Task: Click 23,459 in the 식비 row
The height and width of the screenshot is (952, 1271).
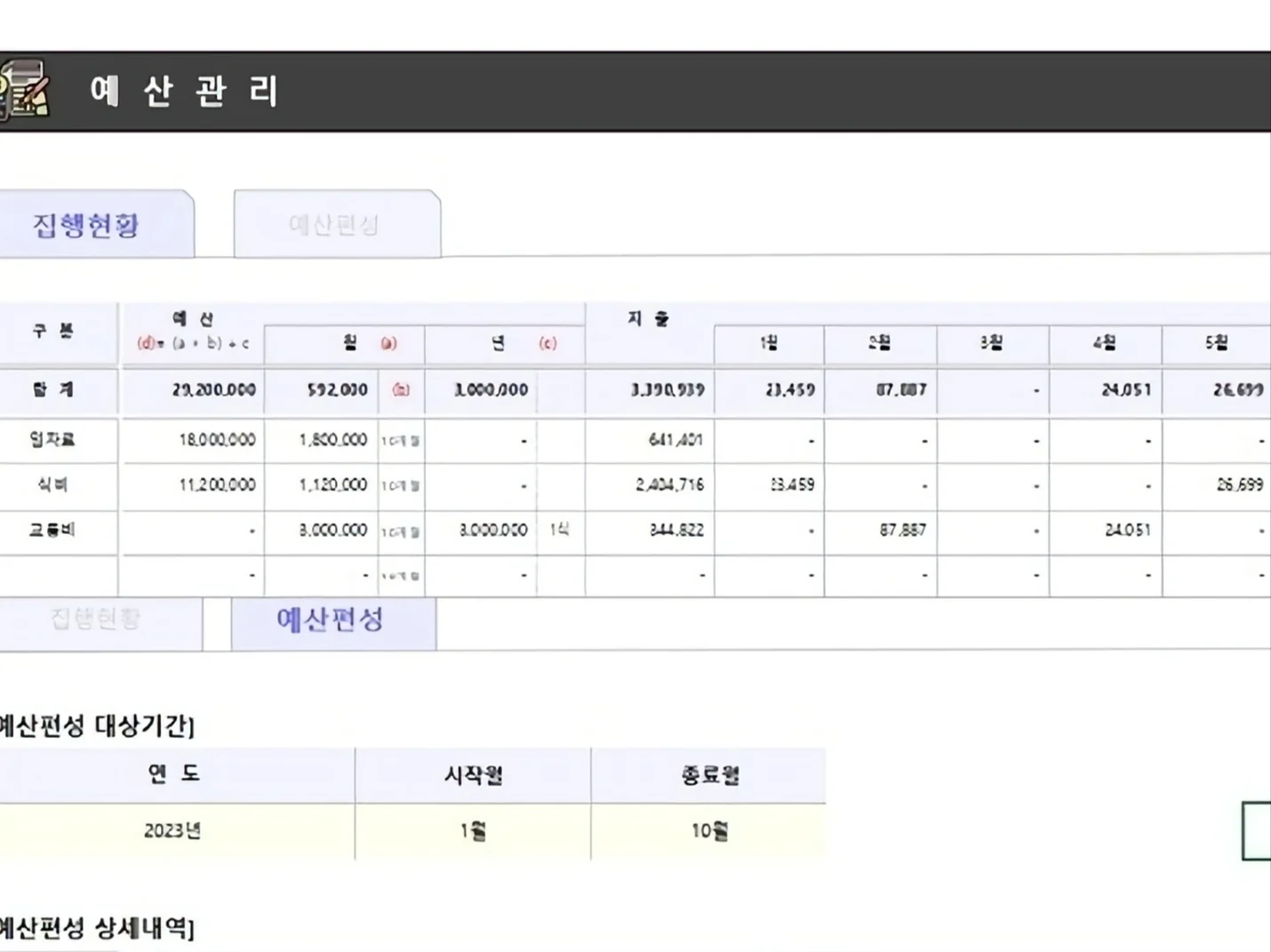Action: [x=770, y=485]
